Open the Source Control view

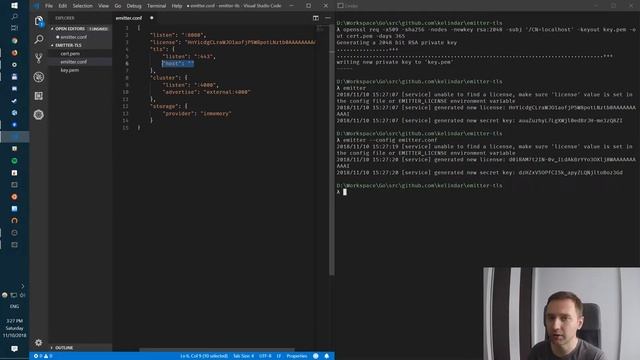click(x=39, y=58)
